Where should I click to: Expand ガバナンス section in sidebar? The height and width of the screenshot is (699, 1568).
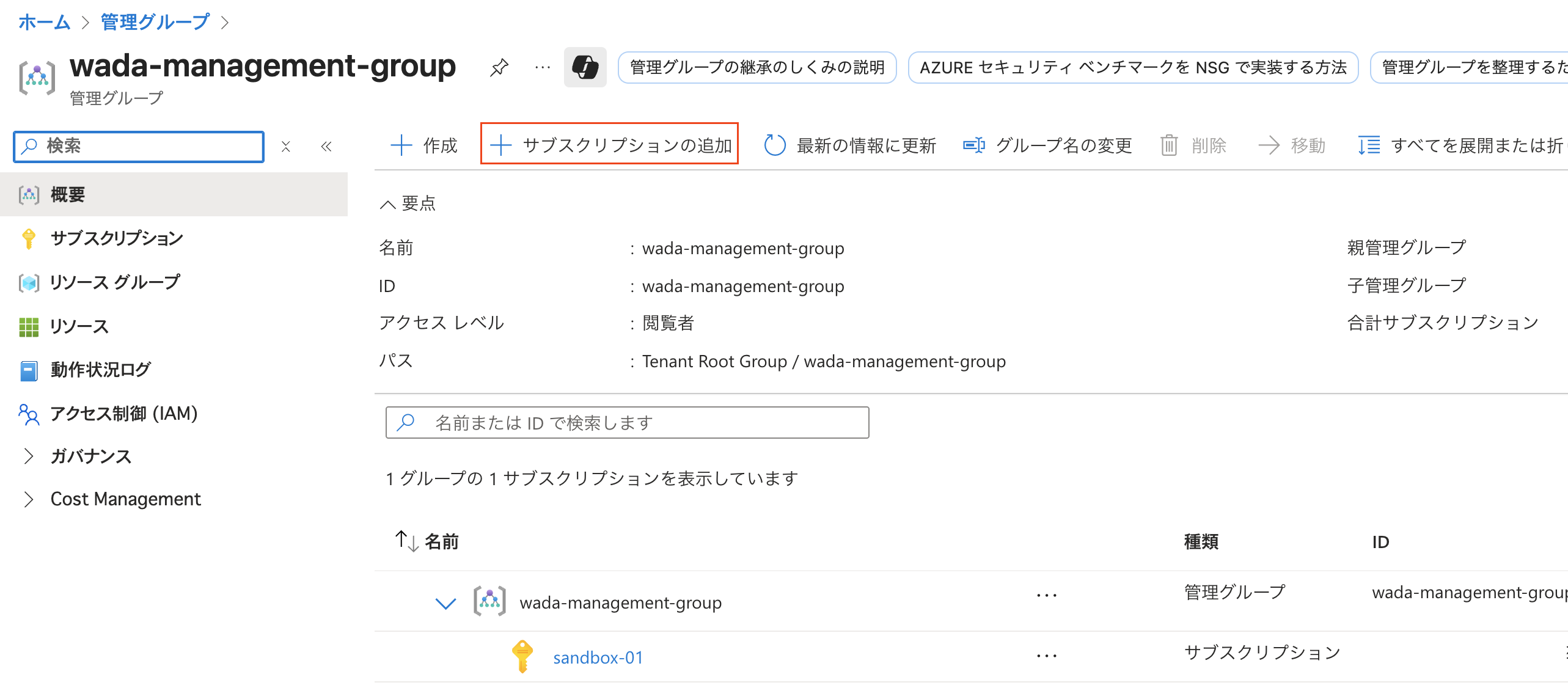coord(174,456)
